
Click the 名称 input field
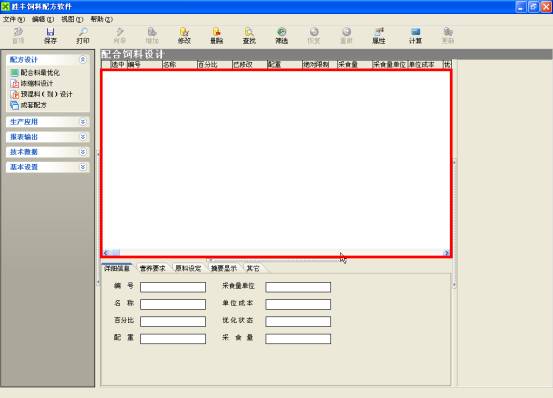click(173, 304)
